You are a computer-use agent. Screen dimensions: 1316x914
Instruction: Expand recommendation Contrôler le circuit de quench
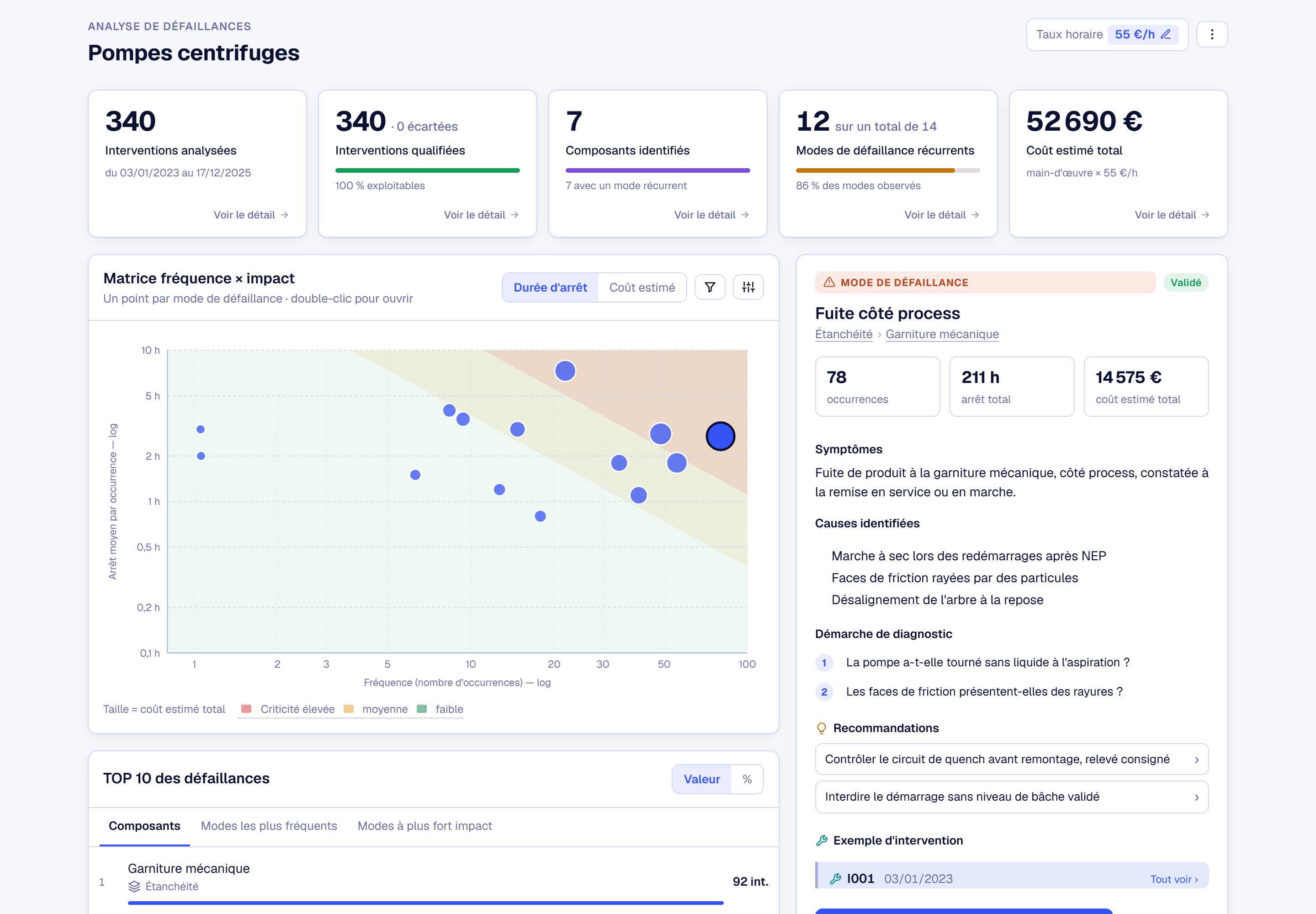1011,759
